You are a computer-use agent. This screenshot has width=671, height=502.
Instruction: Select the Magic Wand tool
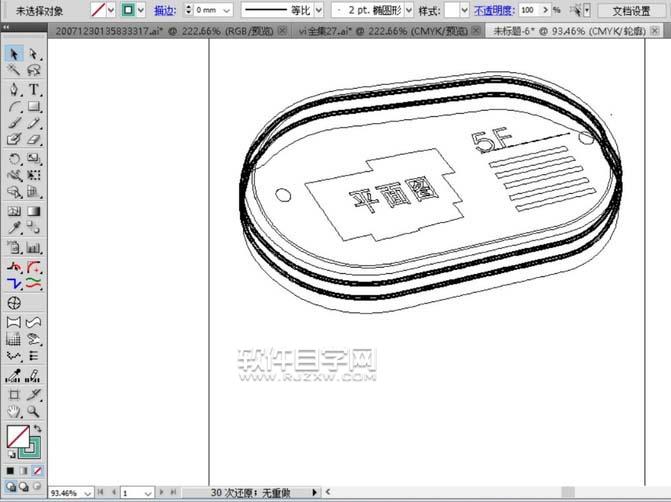tap(14, 70)
